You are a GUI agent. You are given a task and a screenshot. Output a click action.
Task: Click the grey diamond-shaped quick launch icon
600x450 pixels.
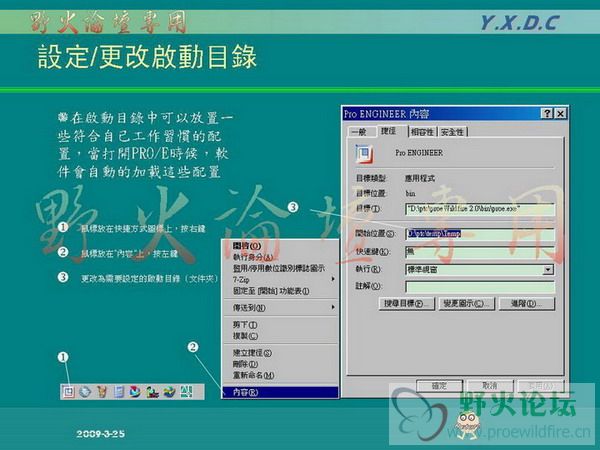pos(85,392)
